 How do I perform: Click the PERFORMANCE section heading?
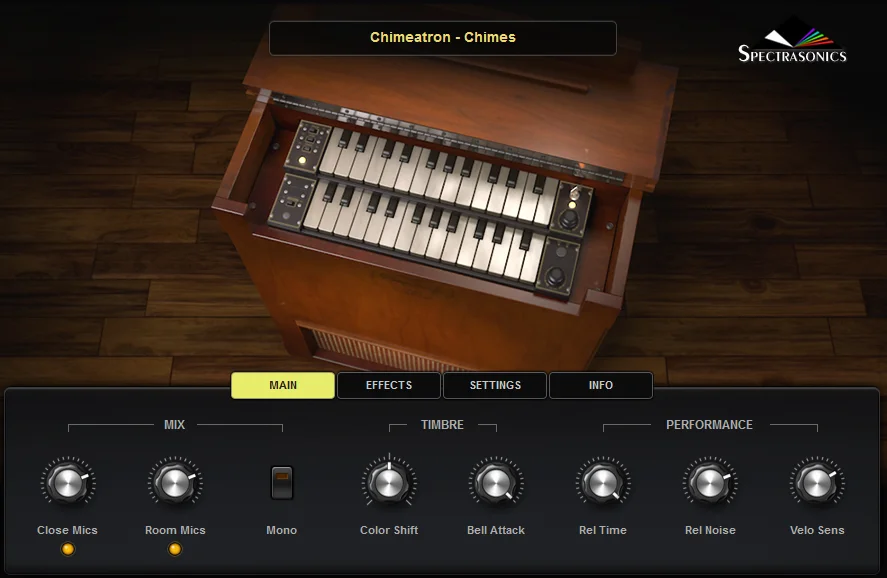point(709,425)
